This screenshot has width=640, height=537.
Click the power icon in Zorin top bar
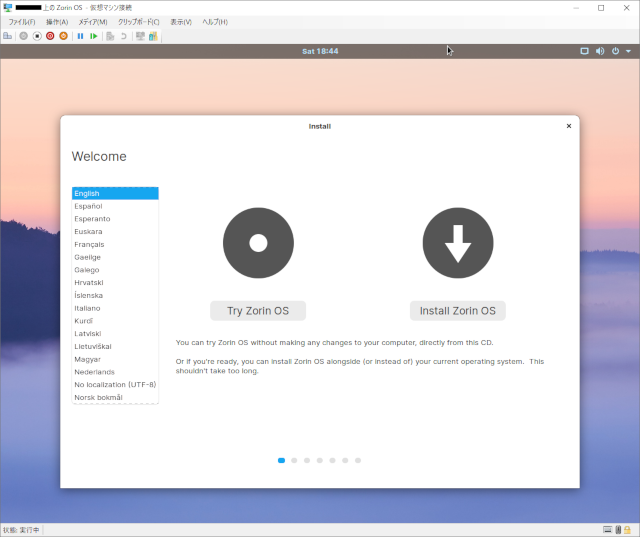click(x=615, y=51)
